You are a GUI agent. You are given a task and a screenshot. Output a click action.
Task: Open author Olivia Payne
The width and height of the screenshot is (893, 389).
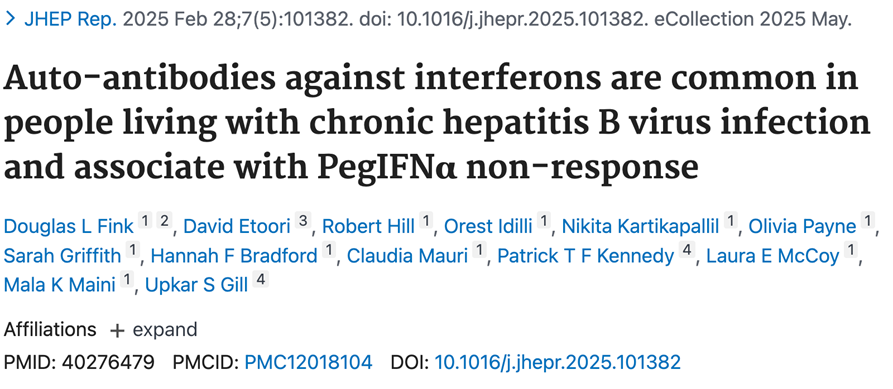[802, 226]
